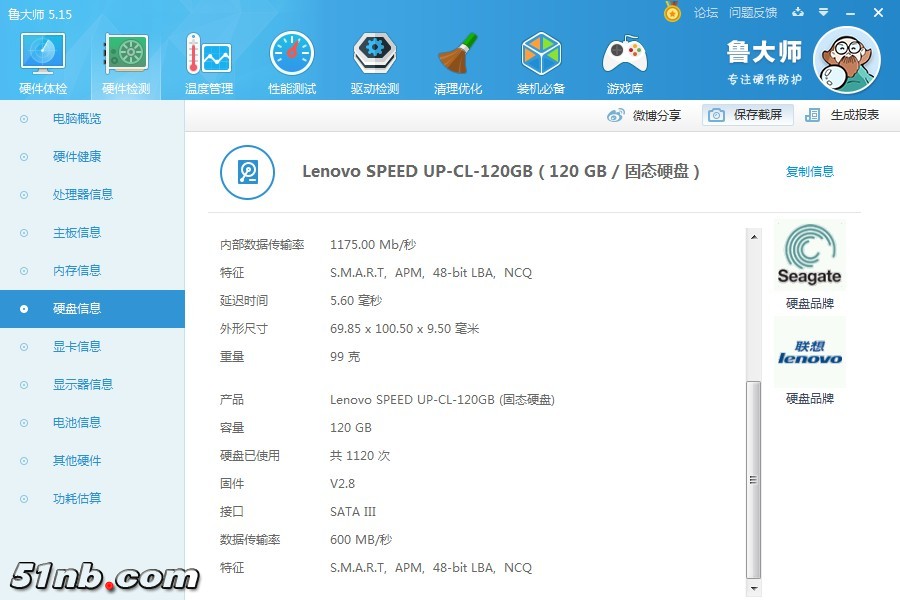The width and height of the screenshot is (900, 600).
Task: Select 处理器信息 in the sidebar
Action: (82, 195)
